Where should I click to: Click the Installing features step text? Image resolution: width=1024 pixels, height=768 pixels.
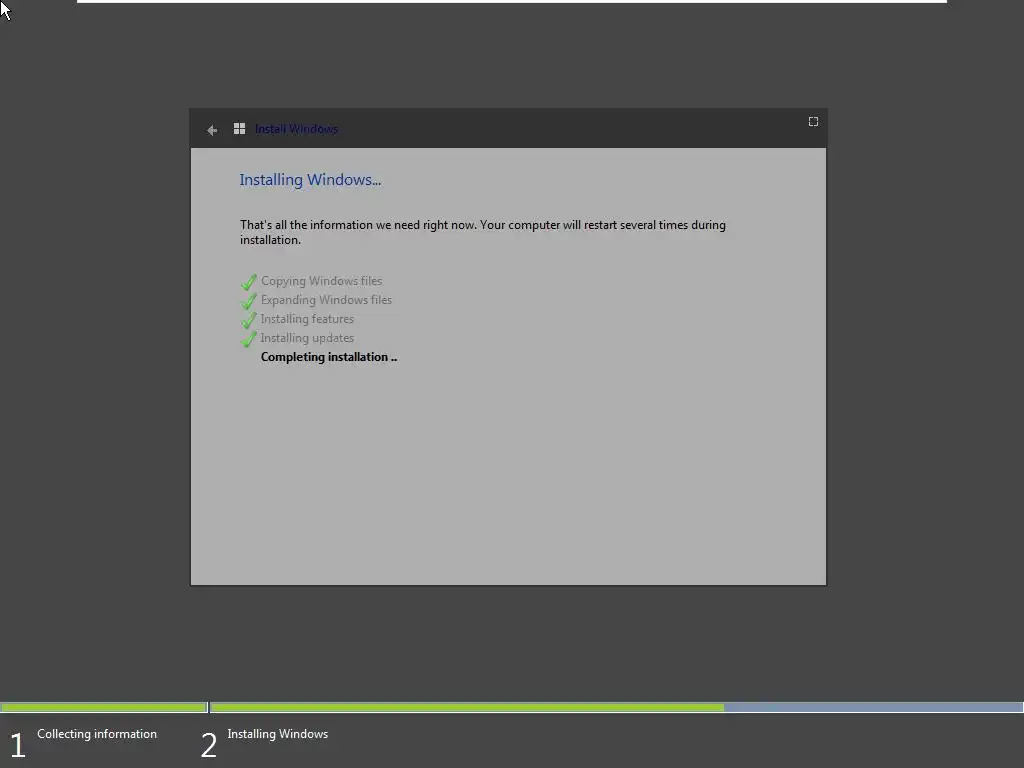(307, 319)
